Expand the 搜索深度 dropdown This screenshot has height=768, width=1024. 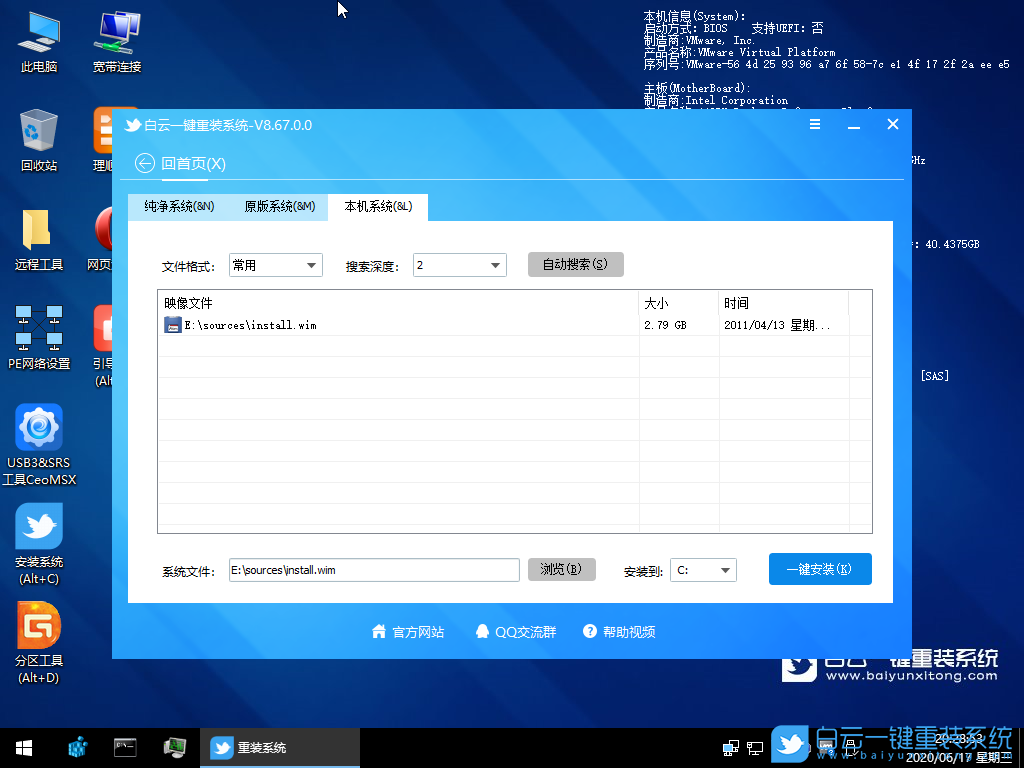tap(459, 264)
